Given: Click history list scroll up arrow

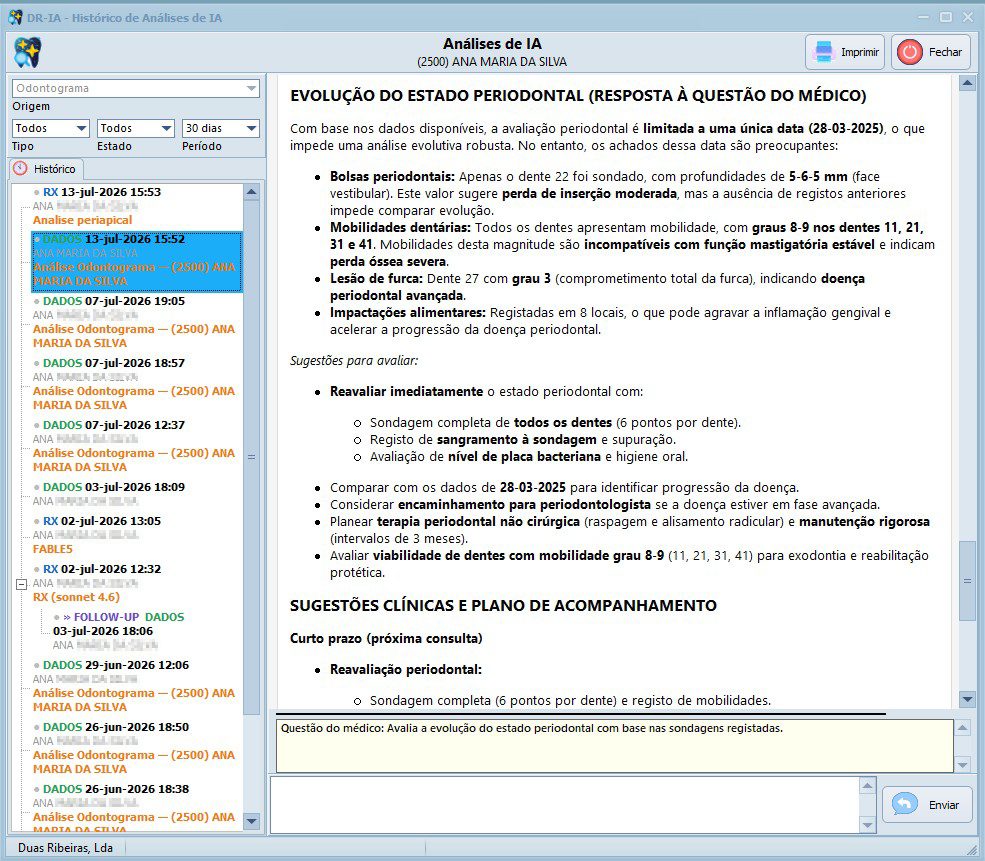Looking at the screenshot, I should [251, 192].
